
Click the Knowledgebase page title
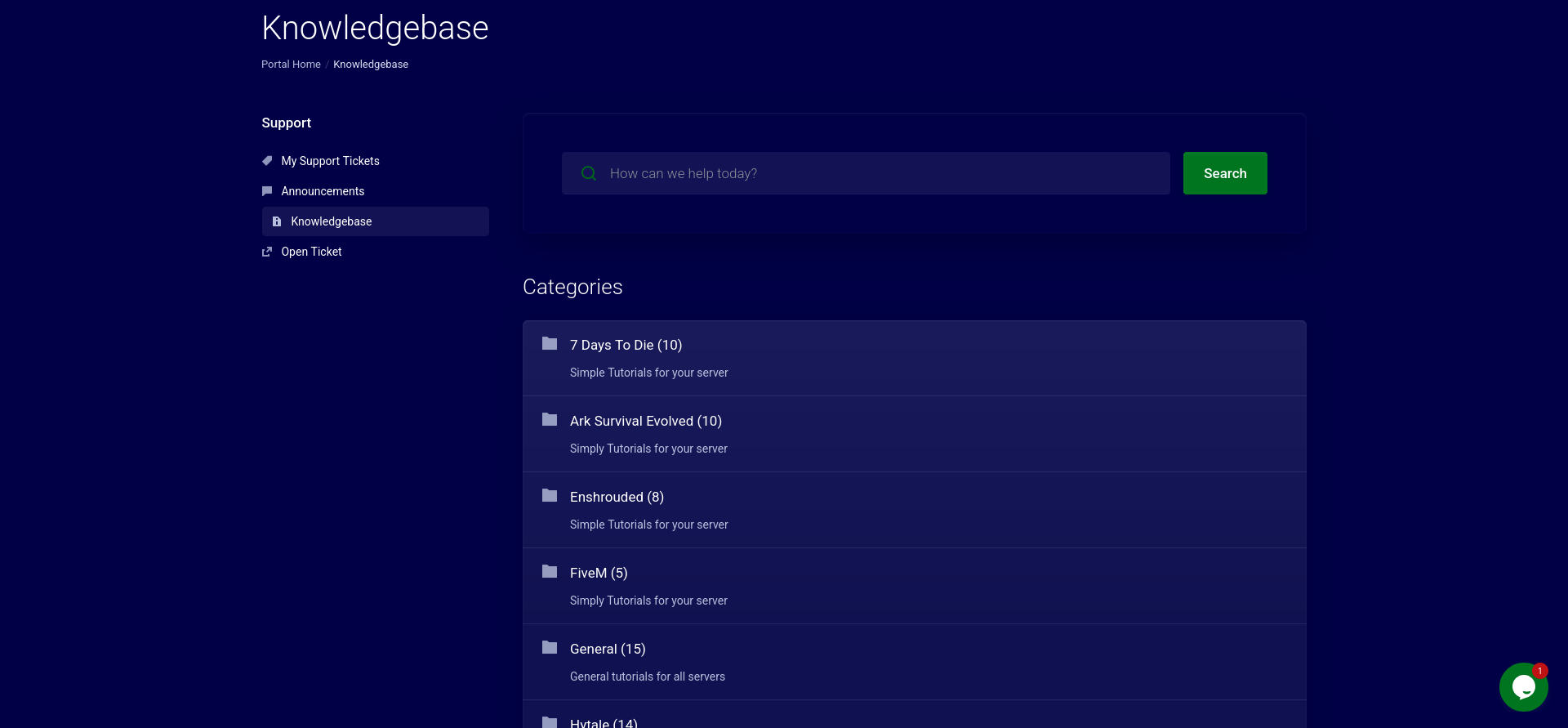pyautogui.click(x=375, y=28)
